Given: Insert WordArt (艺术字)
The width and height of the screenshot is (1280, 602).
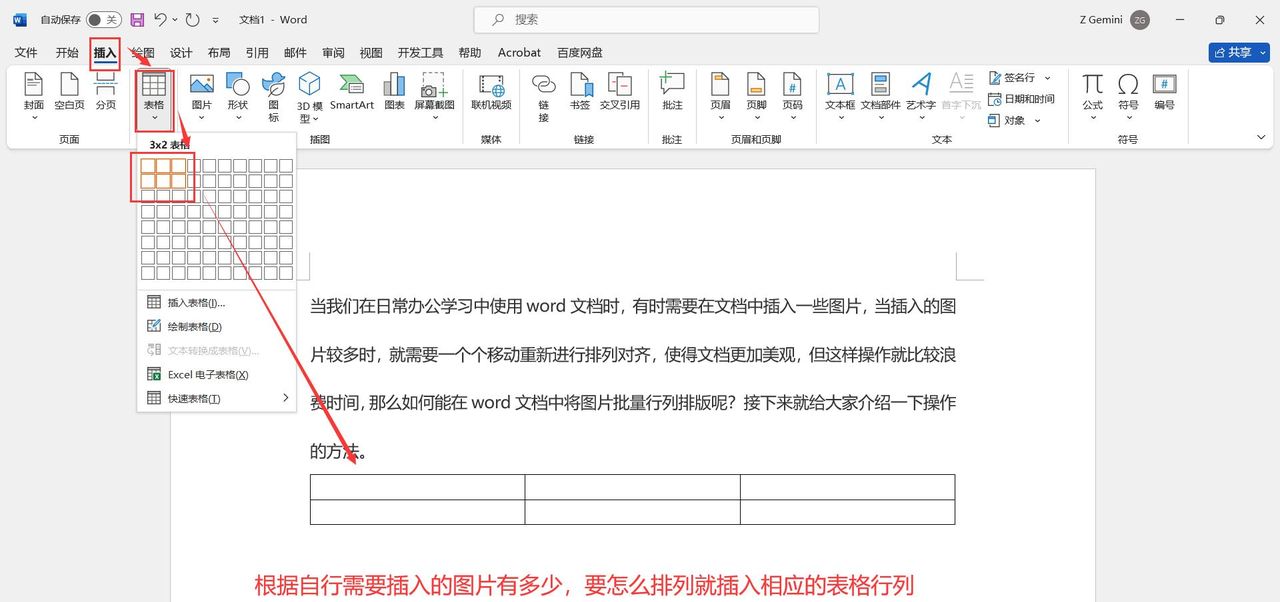Looking at the screenshot, I should click(921, 96).
